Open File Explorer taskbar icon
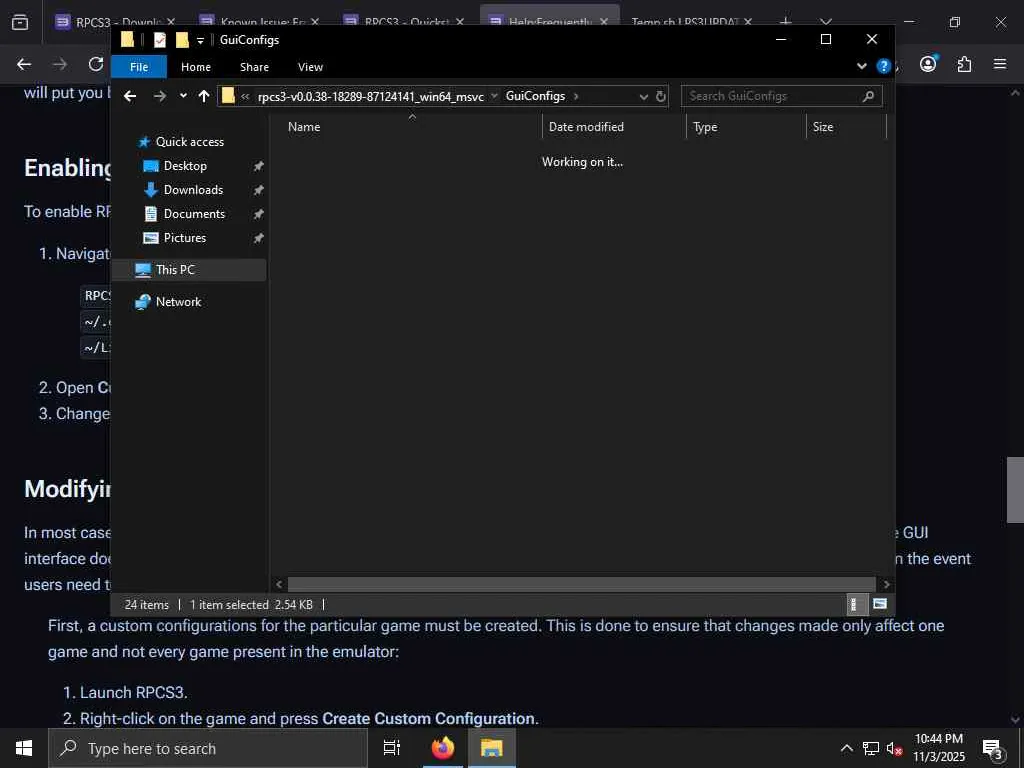This screenshot has width=1024, height=768. (x=492, y=748)
